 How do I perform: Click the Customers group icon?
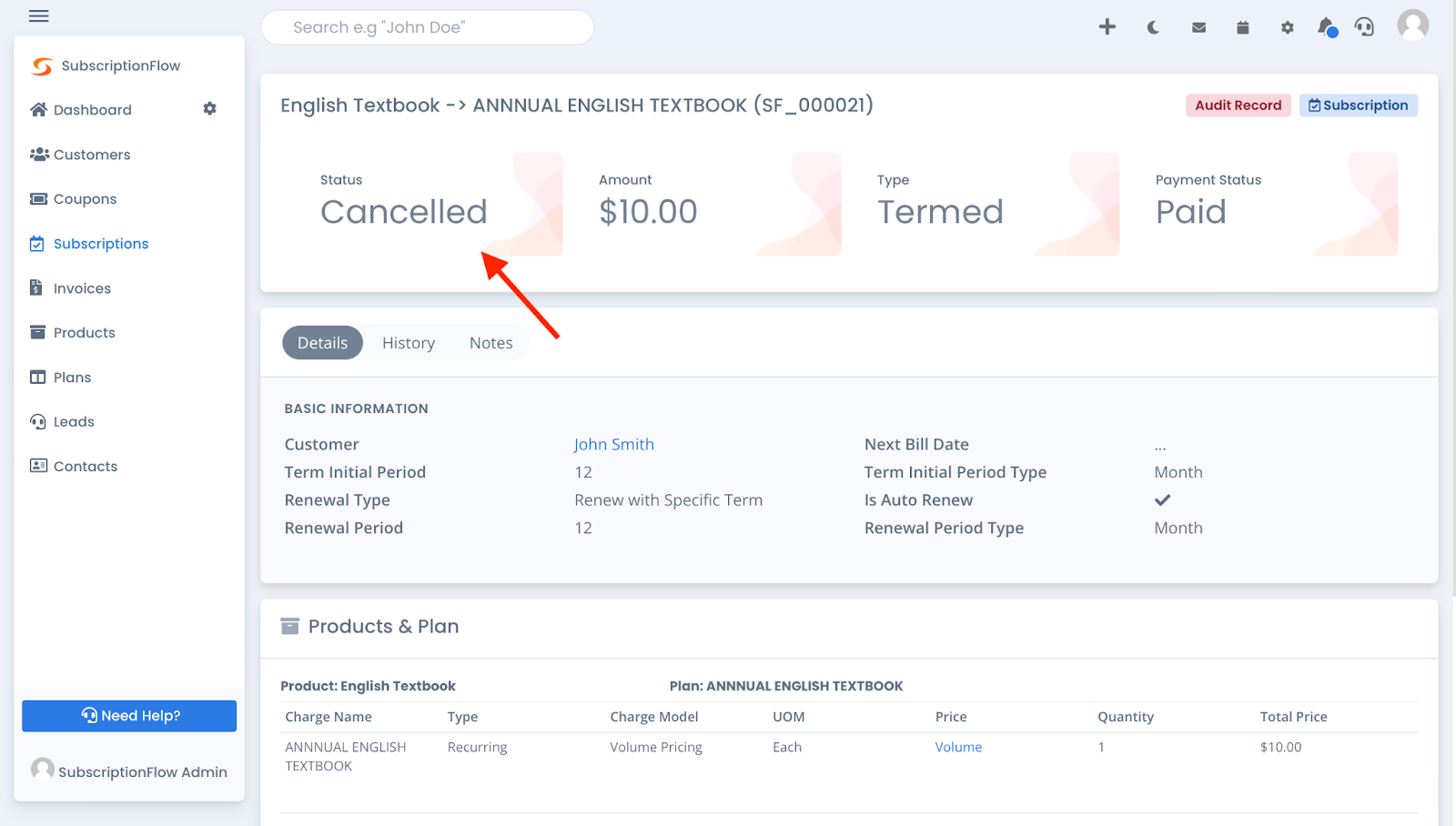coord(39,155)
